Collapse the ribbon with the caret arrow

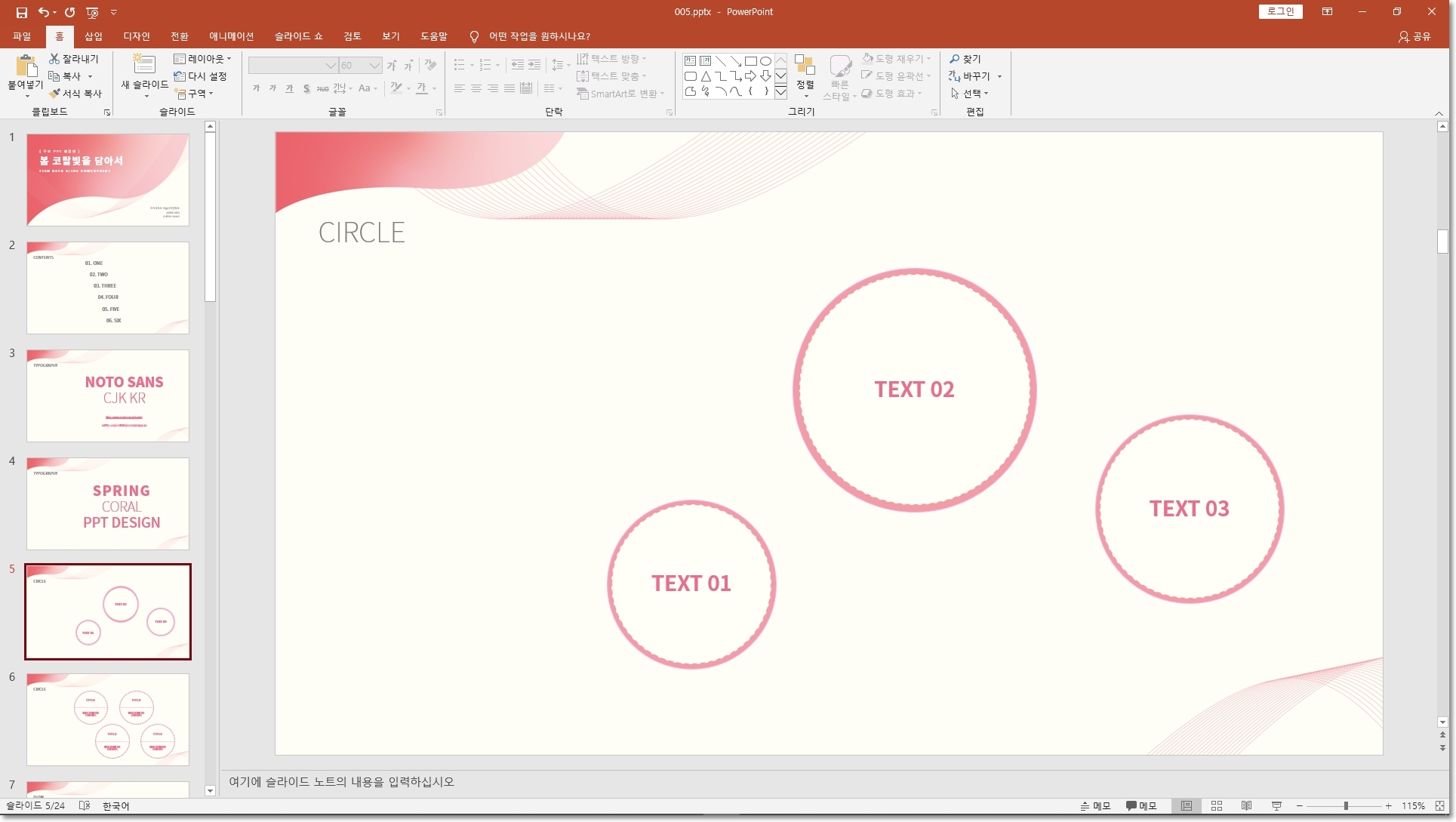[x=1439, y=113]
